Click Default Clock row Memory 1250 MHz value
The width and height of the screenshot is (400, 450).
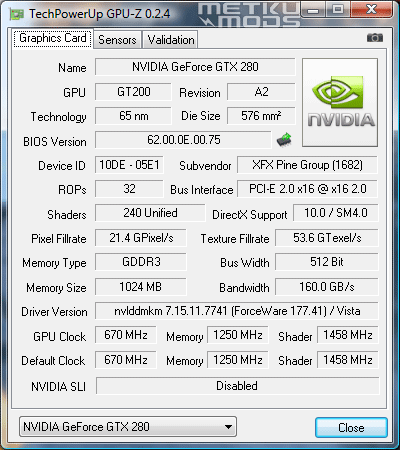238,360
